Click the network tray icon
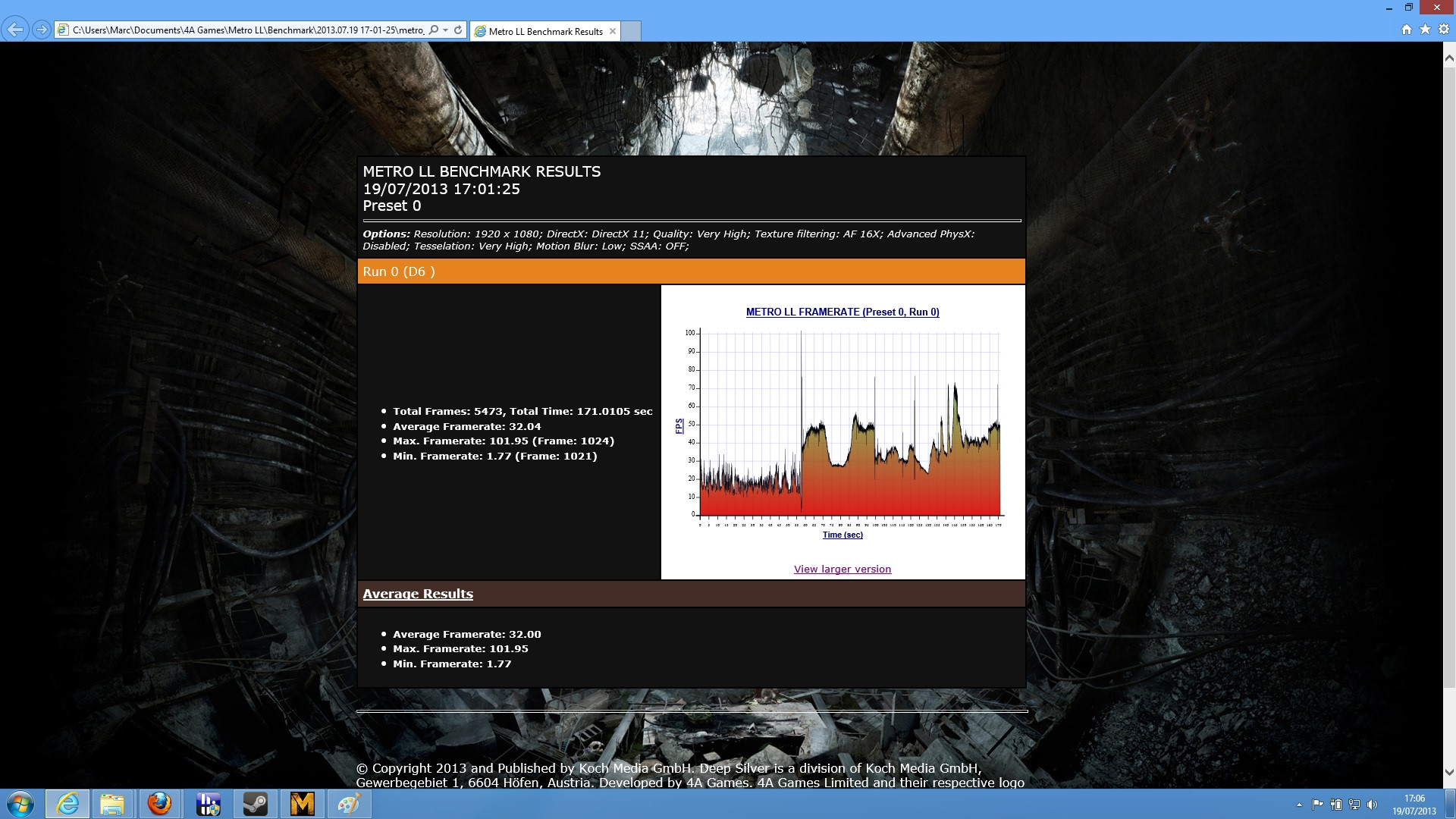Screen dimensions: 1456x819 point(1354,805)
